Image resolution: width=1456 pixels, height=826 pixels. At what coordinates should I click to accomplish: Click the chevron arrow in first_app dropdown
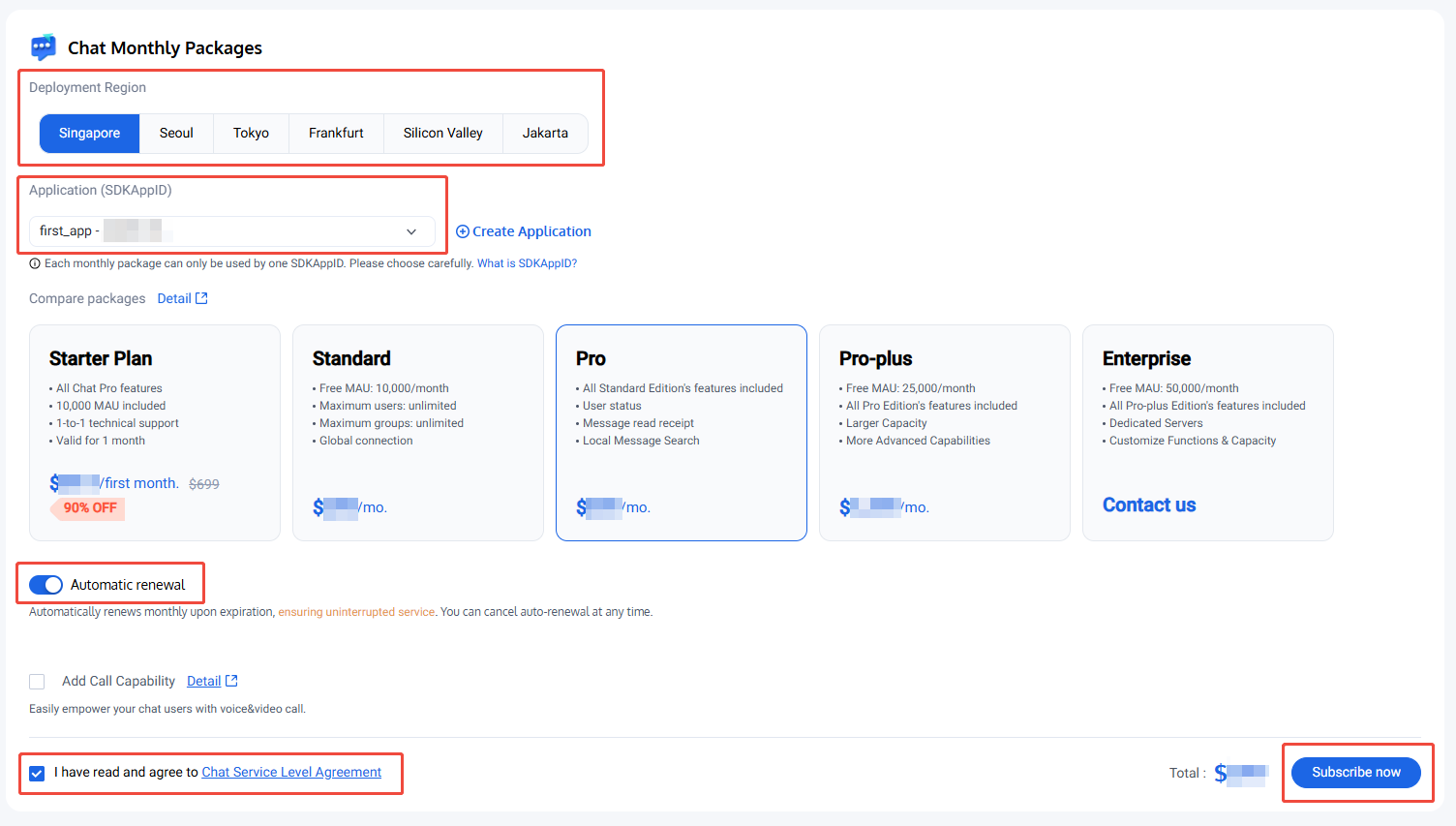point(411,231)
